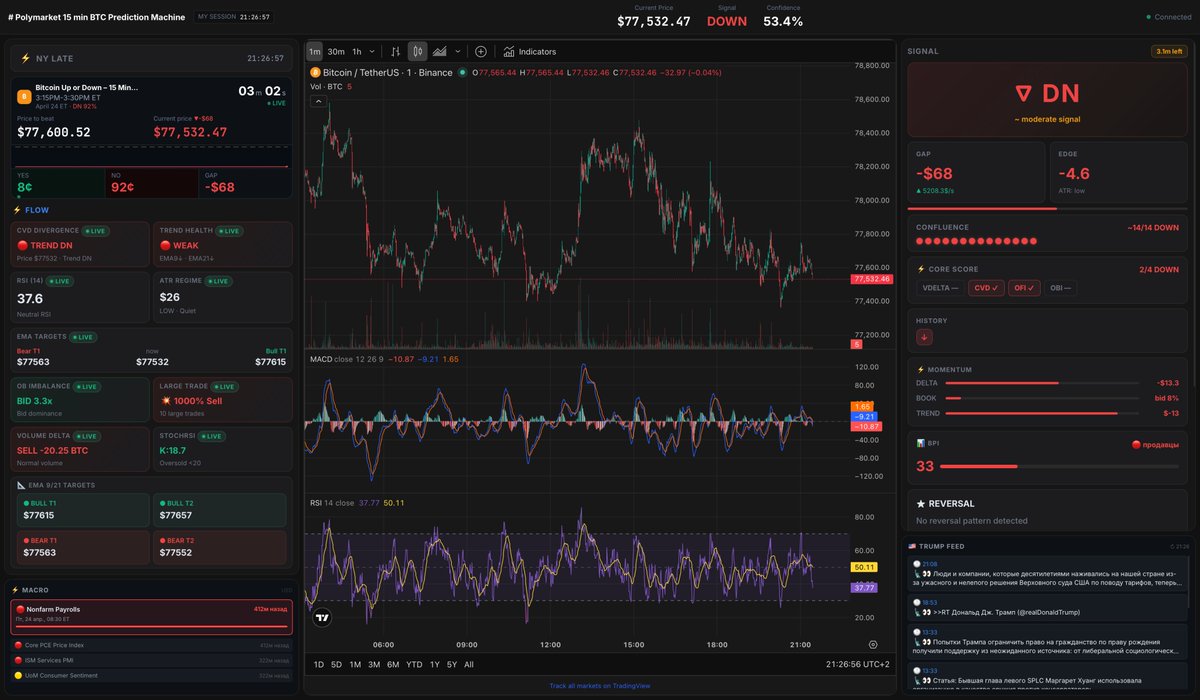Click the green market status dot next to Binance
1200x700 pixels.
[x=462, y=72]
